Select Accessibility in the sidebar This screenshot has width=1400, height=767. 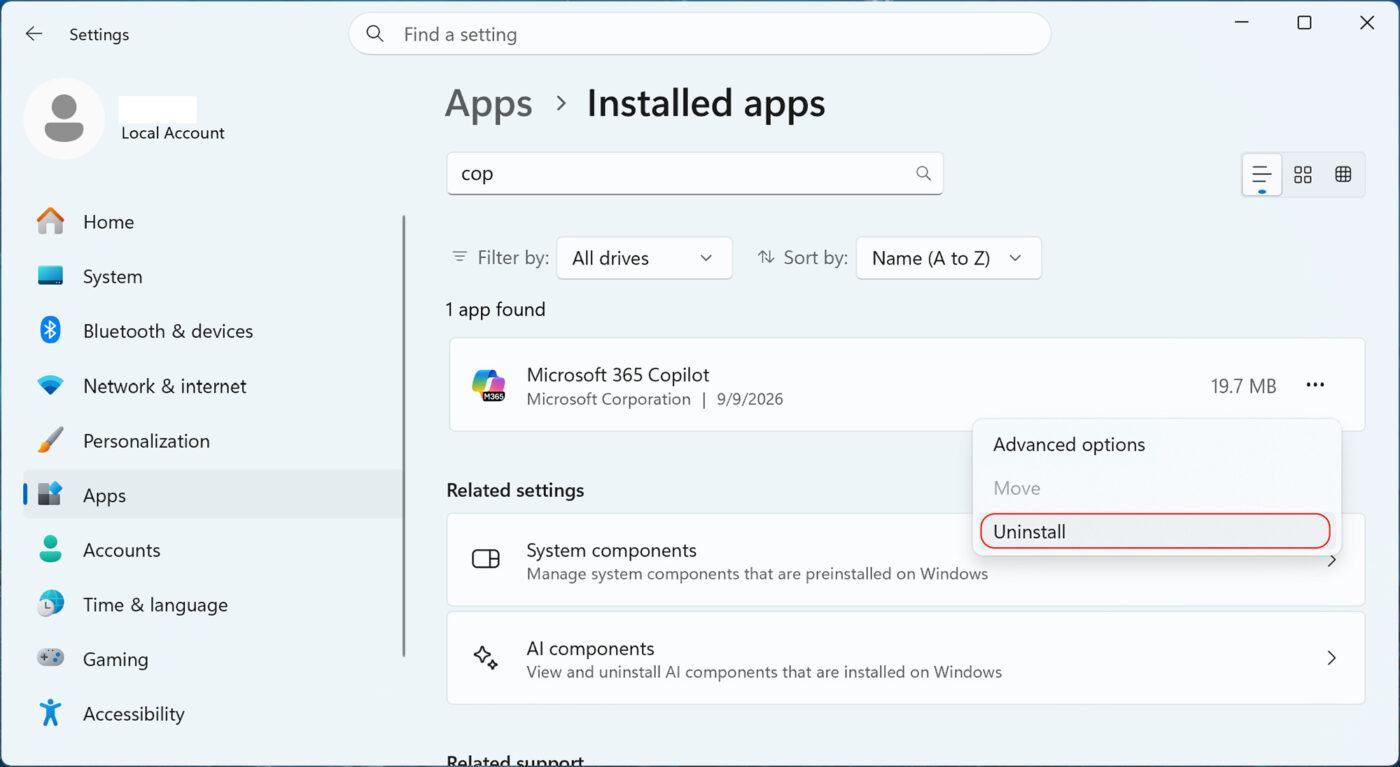(x=212, y=713)
